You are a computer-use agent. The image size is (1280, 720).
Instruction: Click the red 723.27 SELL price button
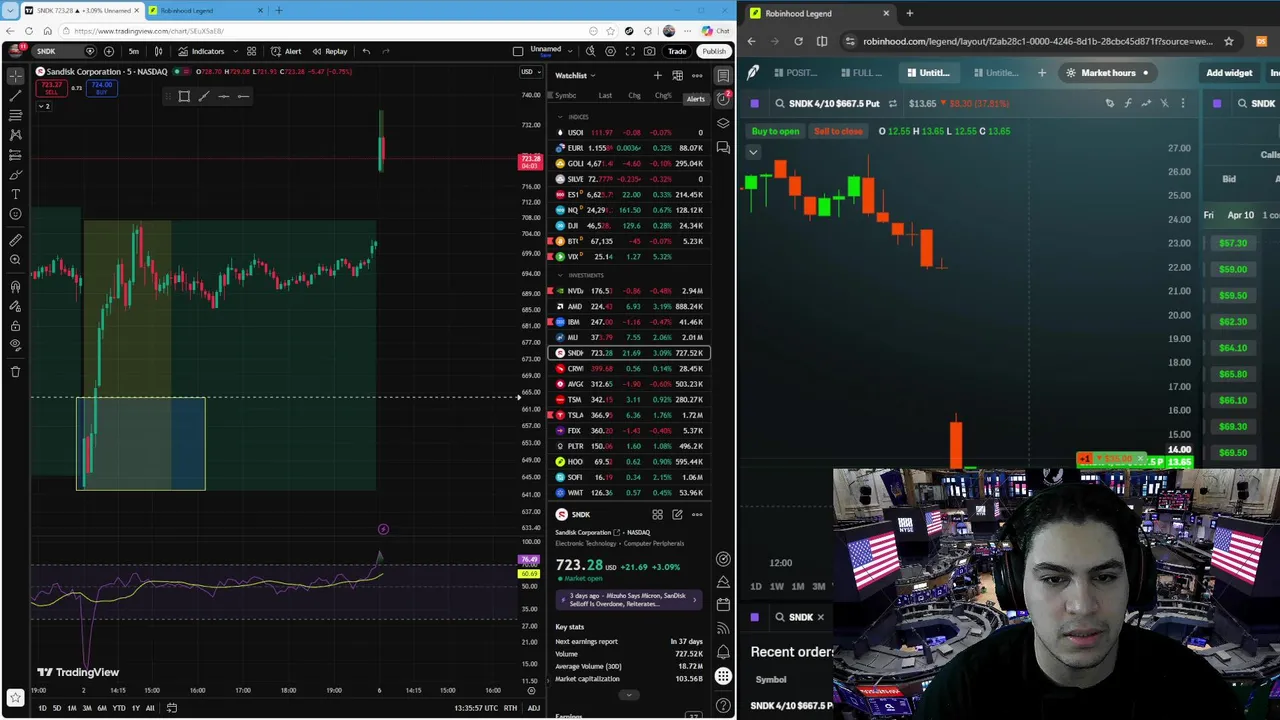(53, 88)
